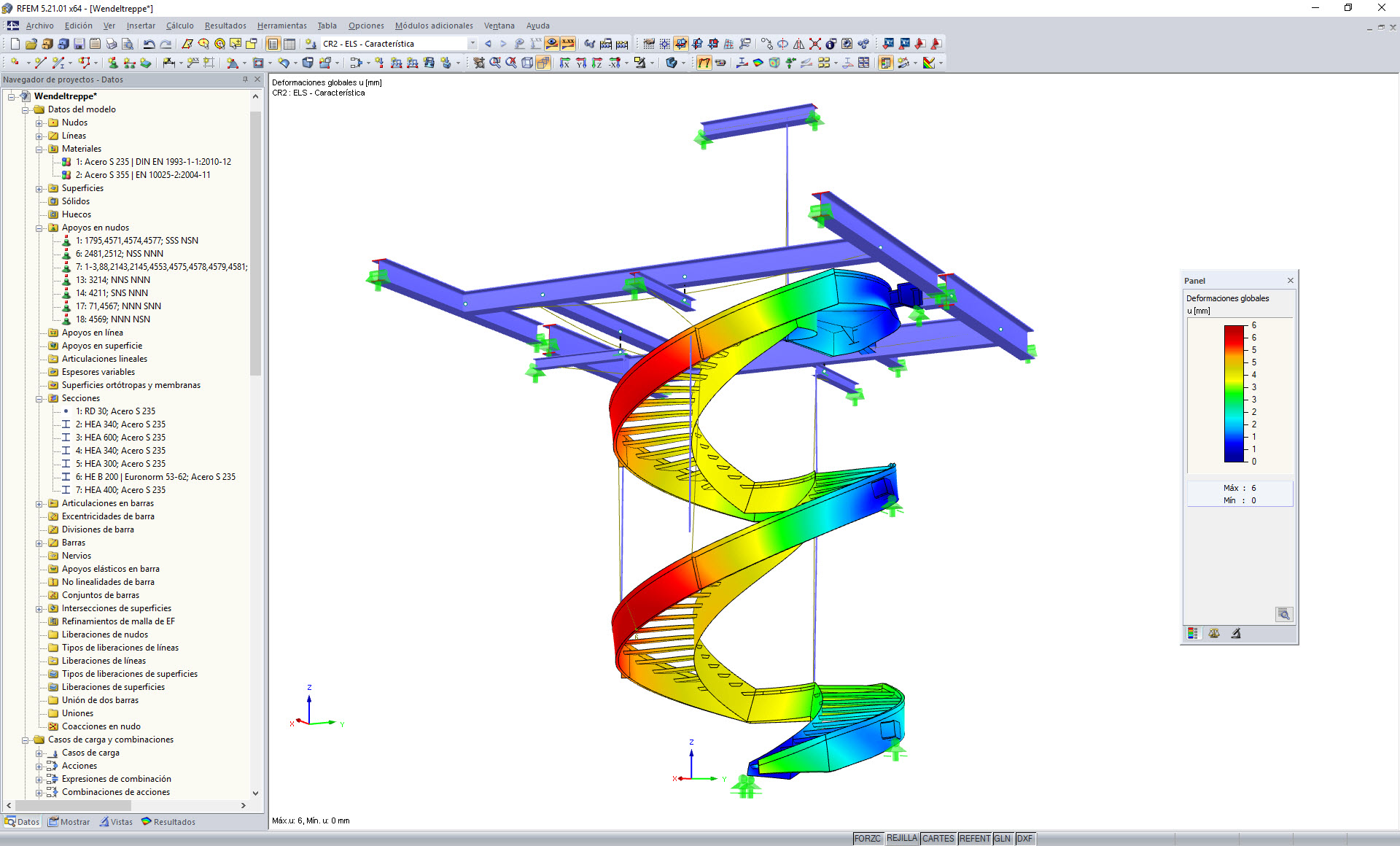Collapse the Materiales tree node
The width and height of the screenshot is (1400, 846).
tap(39, 149)
